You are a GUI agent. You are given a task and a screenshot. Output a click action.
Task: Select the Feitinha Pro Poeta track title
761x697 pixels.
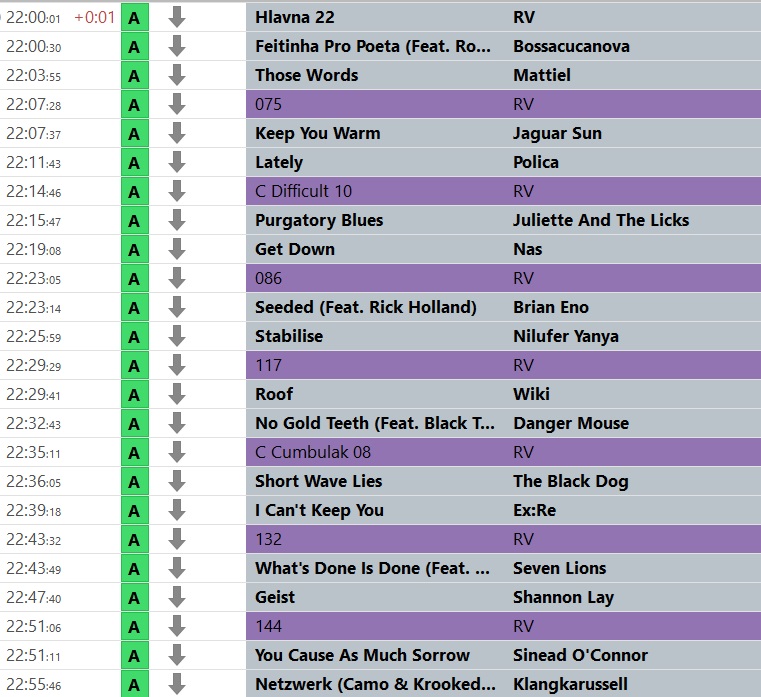pos(373,47)
